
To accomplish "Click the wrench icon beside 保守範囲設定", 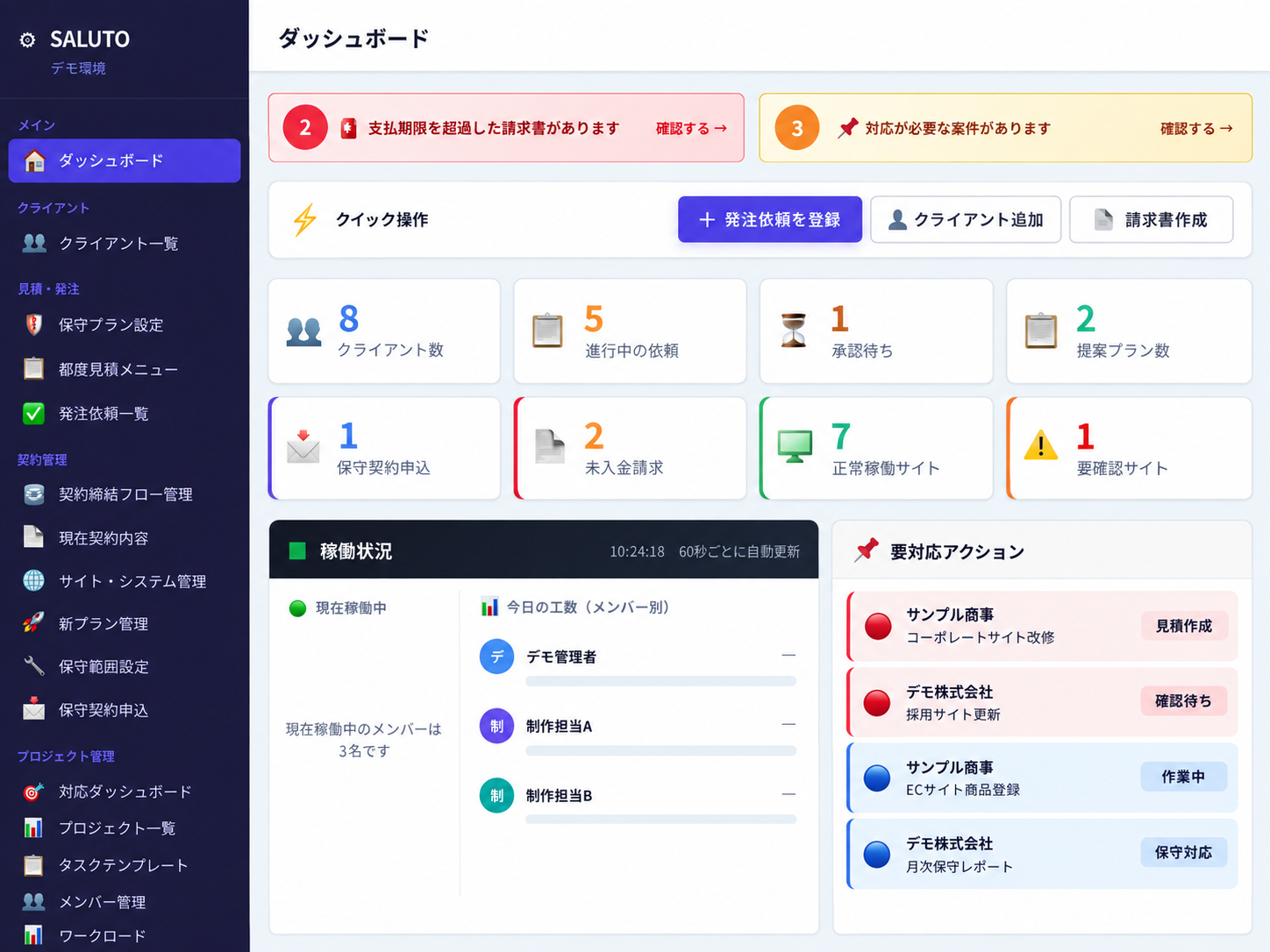I will 33,666.
